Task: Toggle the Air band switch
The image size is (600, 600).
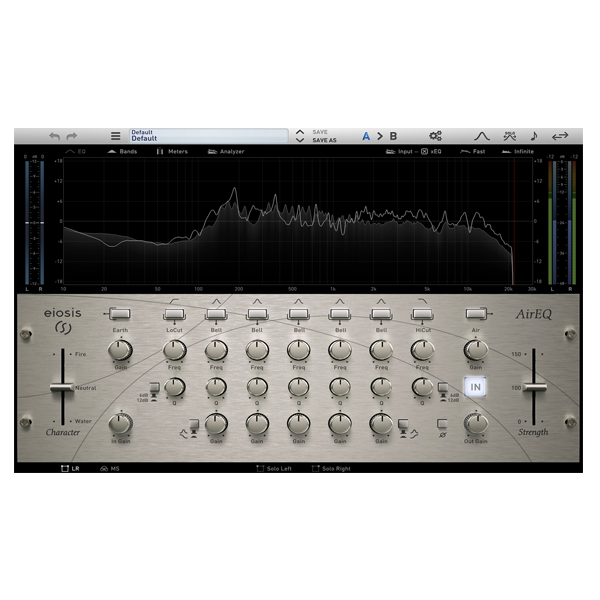Action: coord(476,313)
